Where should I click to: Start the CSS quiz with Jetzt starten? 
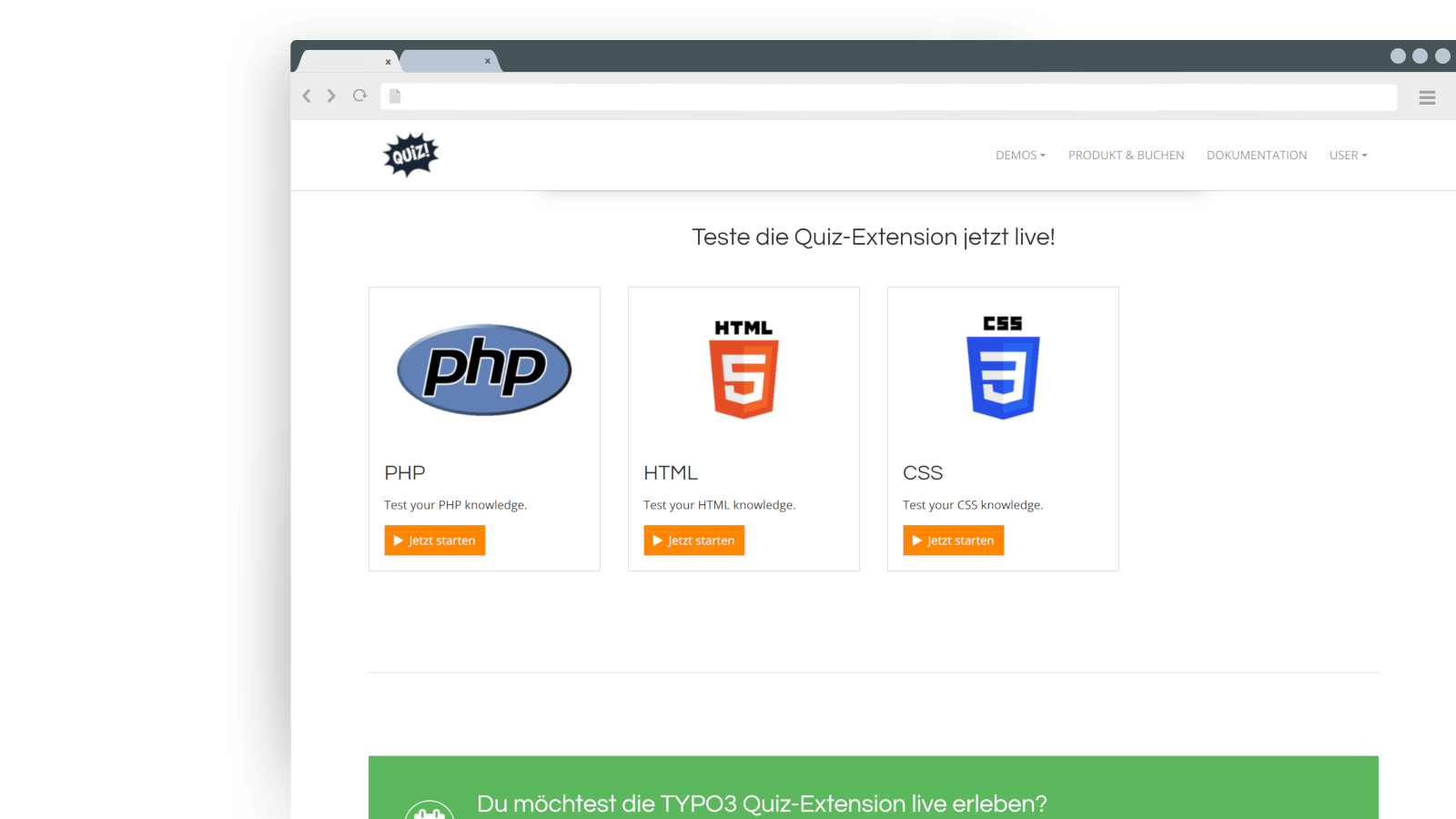coord(954,541)
